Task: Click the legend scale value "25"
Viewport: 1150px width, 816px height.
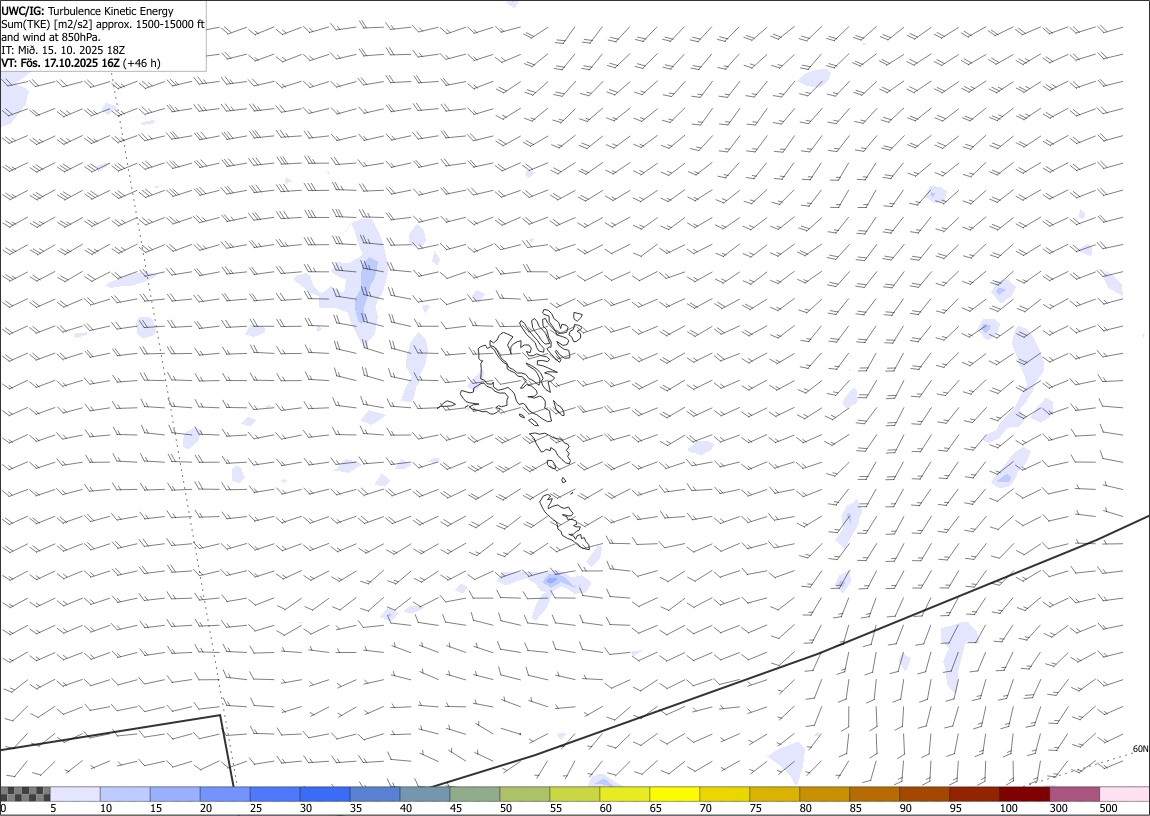Action: coord(256,808)
